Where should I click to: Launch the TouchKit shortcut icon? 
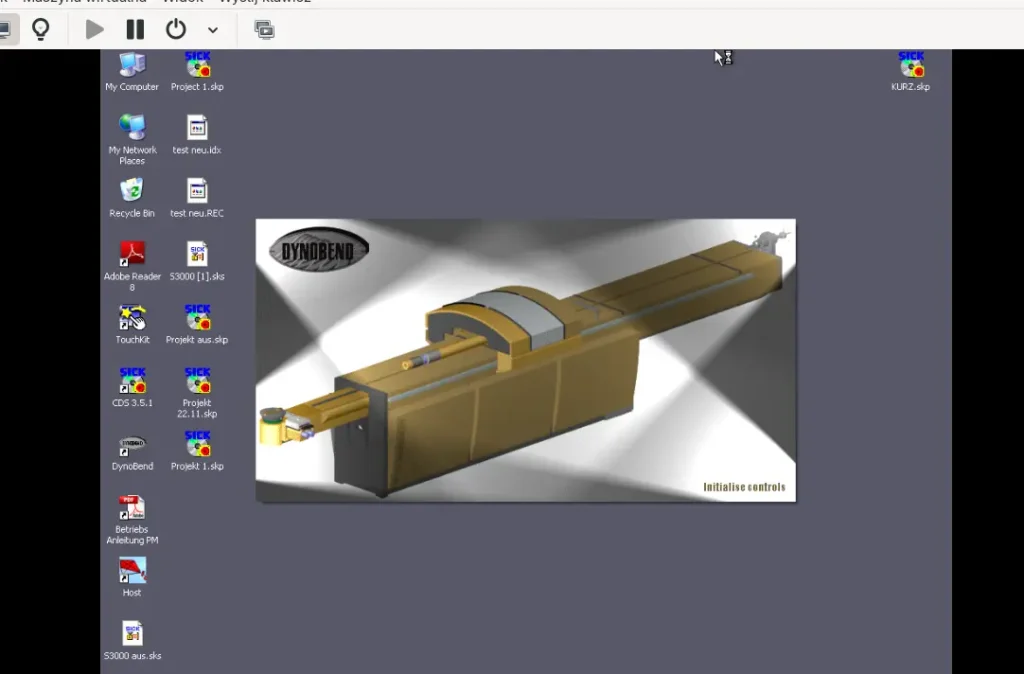pyautogui.click(x=132, y=318)
